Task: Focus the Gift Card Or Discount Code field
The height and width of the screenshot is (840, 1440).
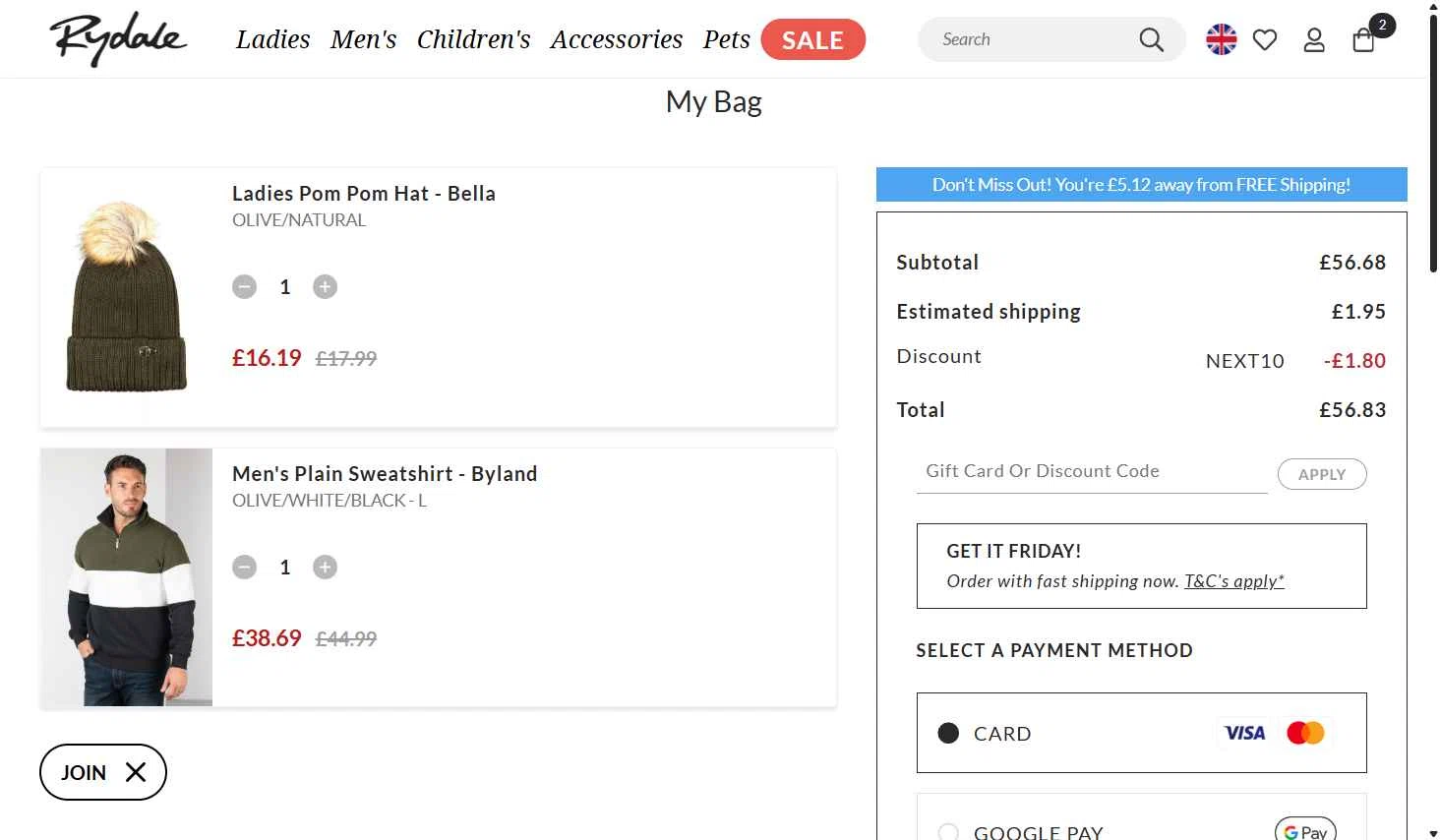Action: point(1092,471)
